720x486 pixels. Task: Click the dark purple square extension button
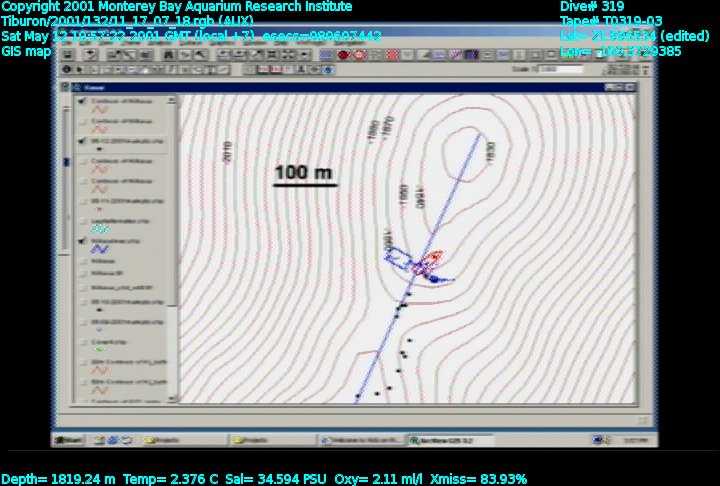pos(471,55)
